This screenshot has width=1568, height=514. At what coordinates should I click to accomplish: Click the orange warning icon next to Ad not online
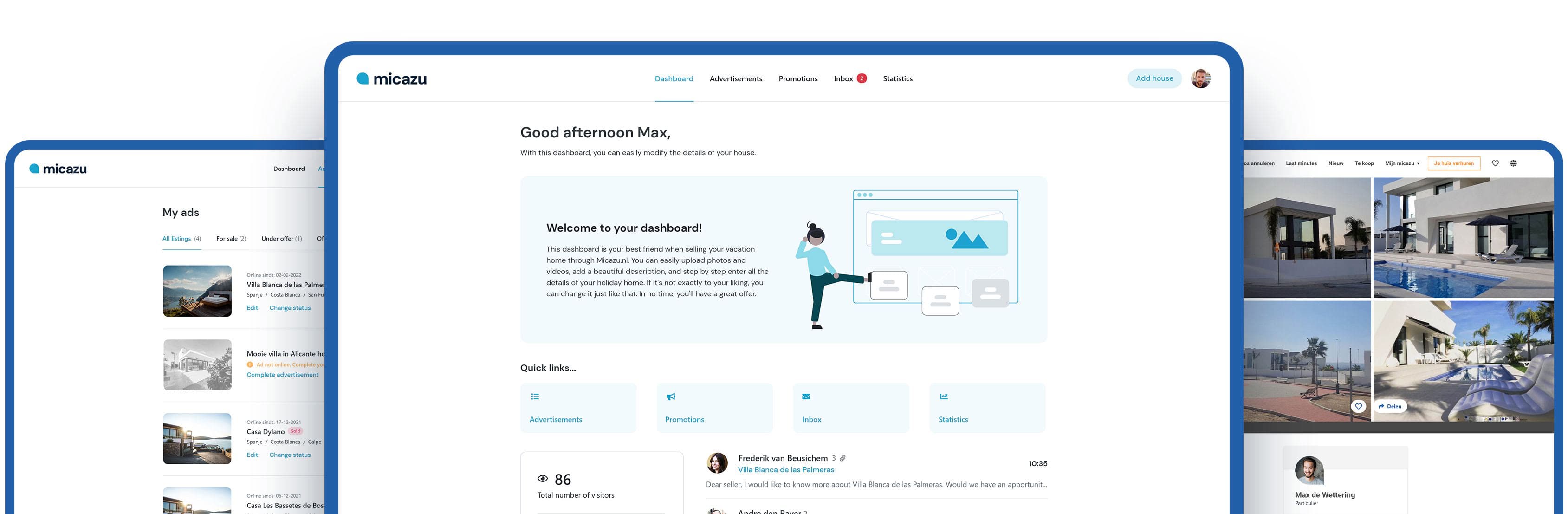coord(250,365)
